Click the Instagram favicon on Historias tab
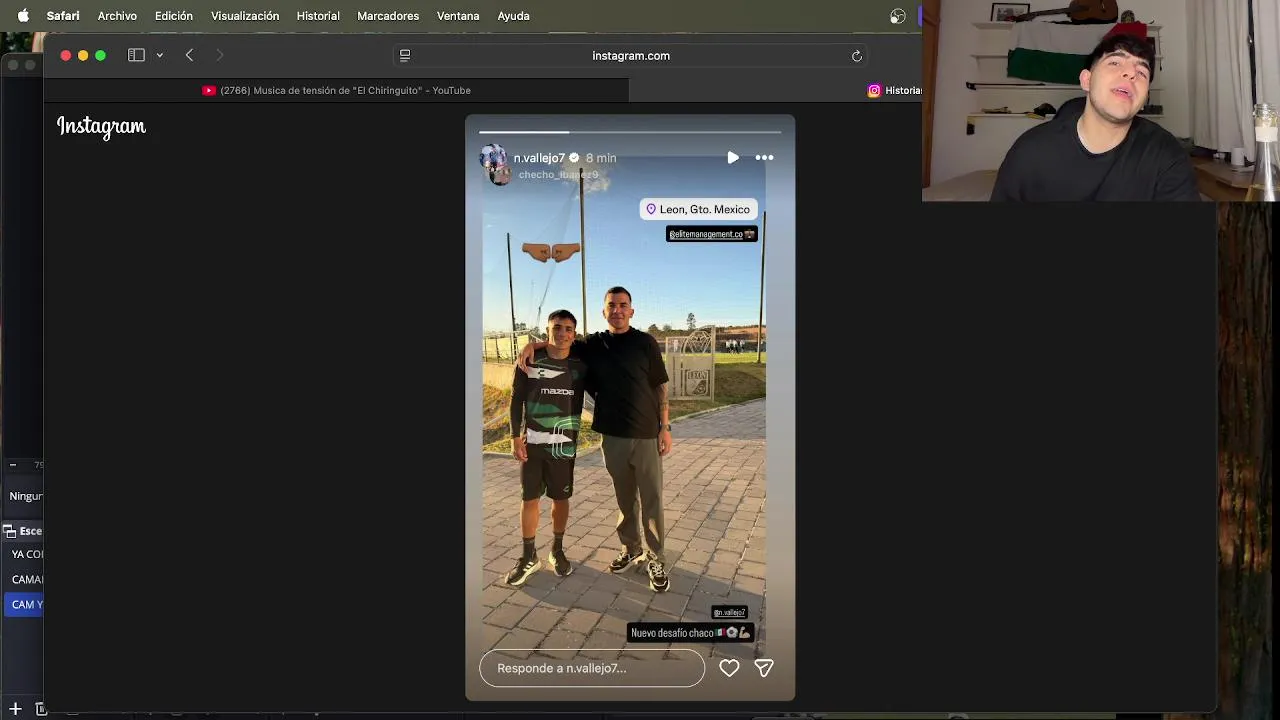This screenshot has height=720, width=1280. pyautogui.click(x=874, y=90)
